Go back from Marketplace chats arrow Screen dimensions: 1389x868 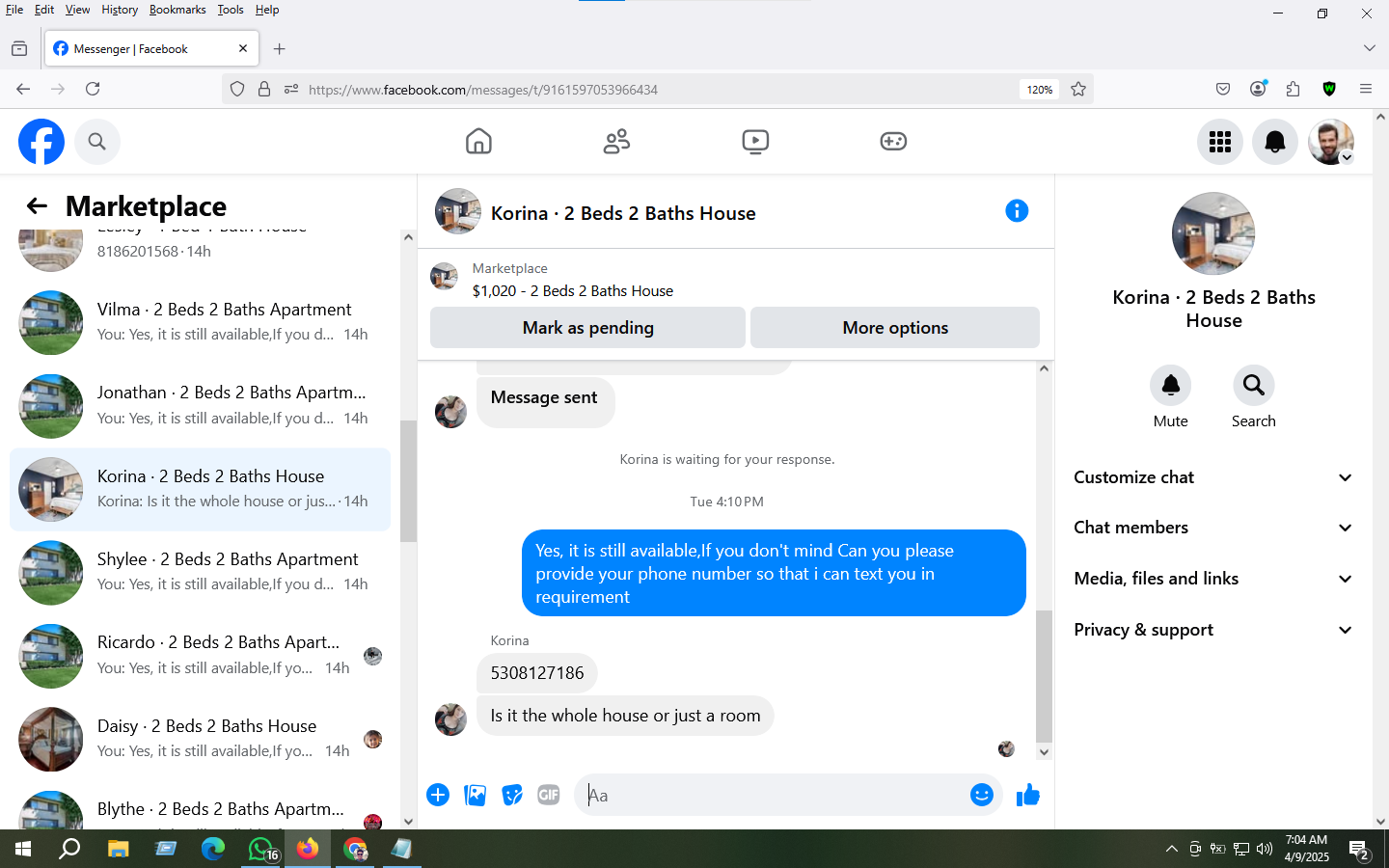pos(37,205)
